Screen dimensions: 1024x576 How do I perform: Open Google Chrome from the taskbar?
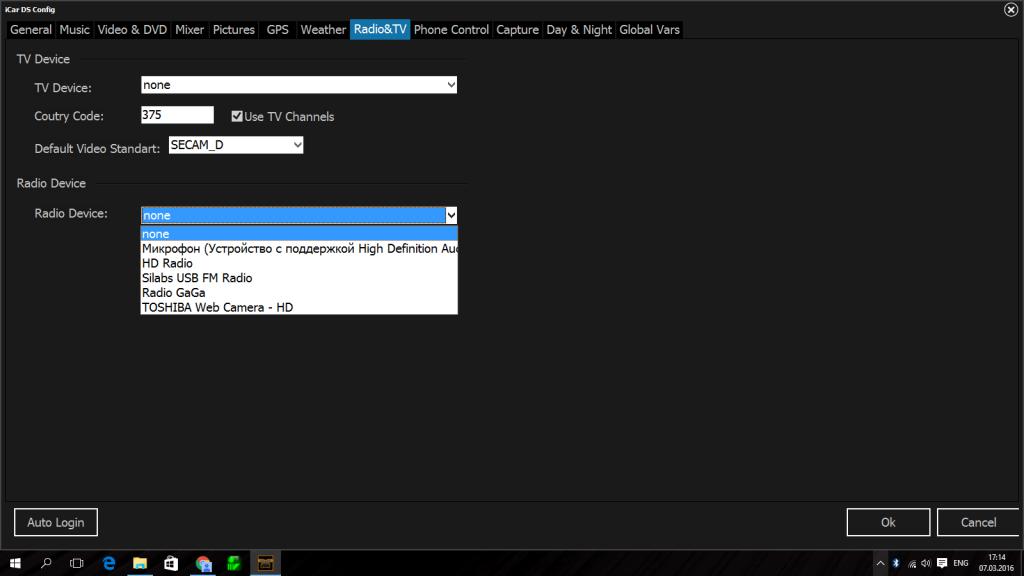point(203,563)
